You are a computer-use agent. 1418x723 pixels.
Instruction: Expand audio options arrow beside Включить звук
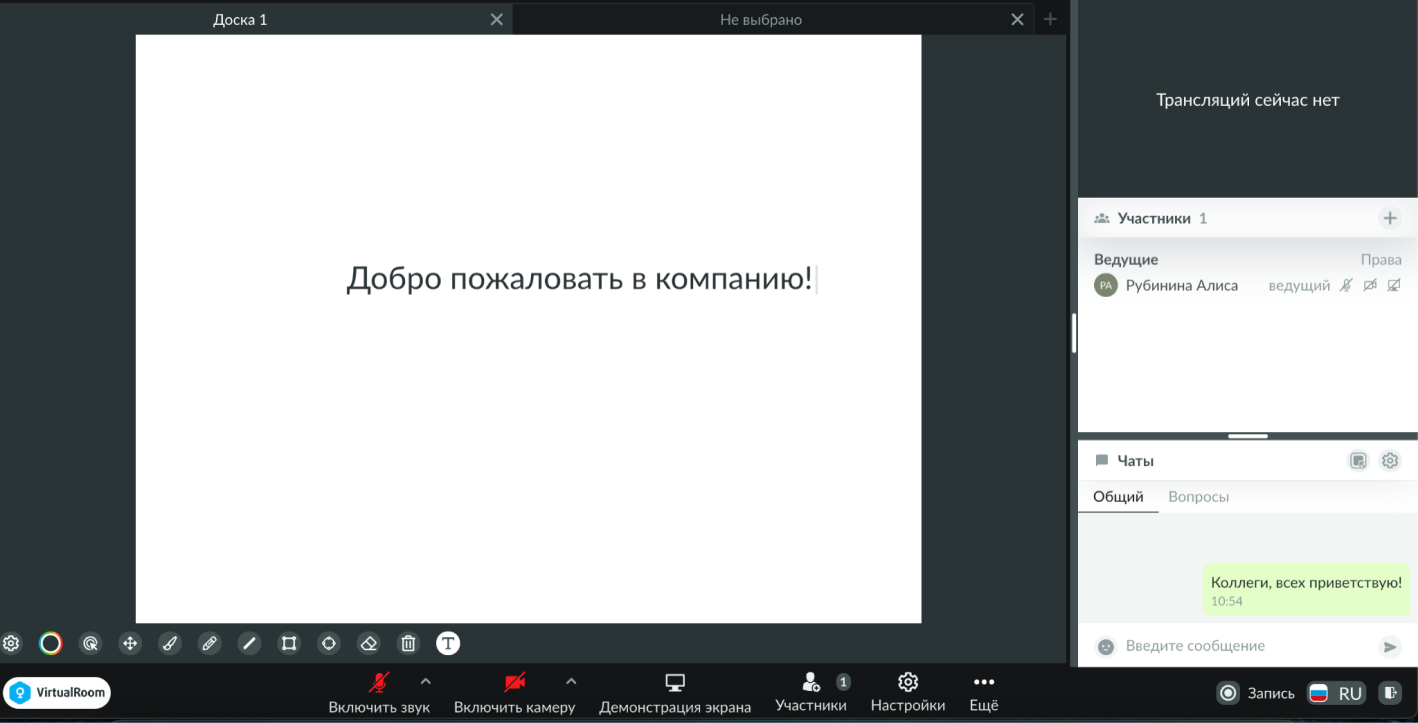point(425,682)
